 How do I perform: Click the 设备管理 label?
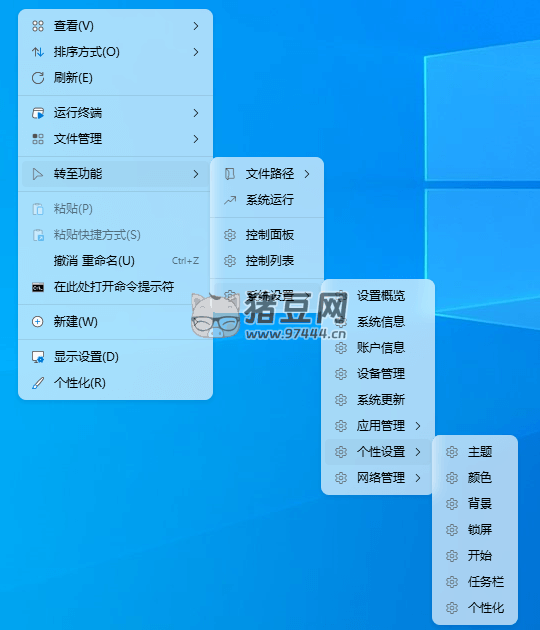(381, 374)
